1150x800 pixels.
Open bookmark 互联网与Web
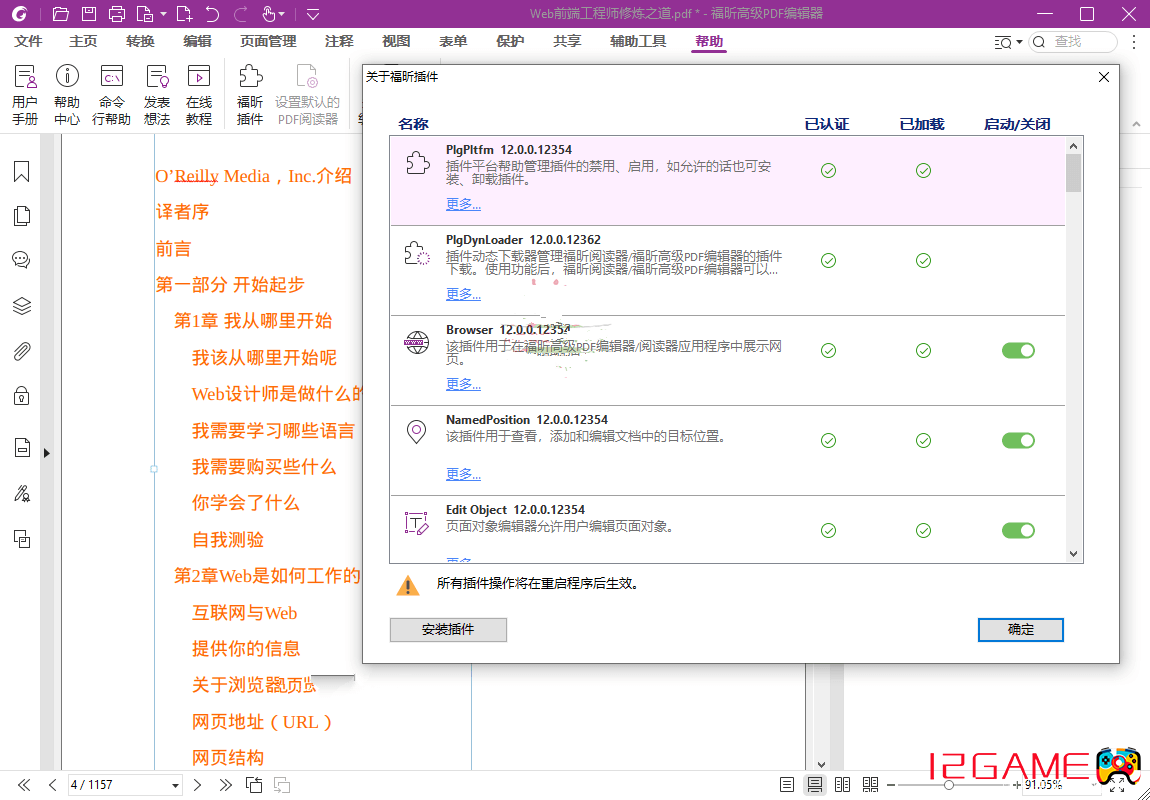(x=245, y=612)
